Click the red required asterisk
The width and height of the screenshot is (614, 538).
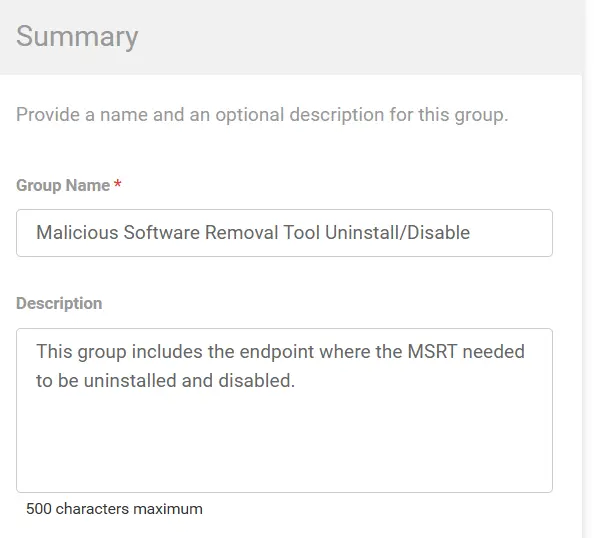tap(117, 183)
